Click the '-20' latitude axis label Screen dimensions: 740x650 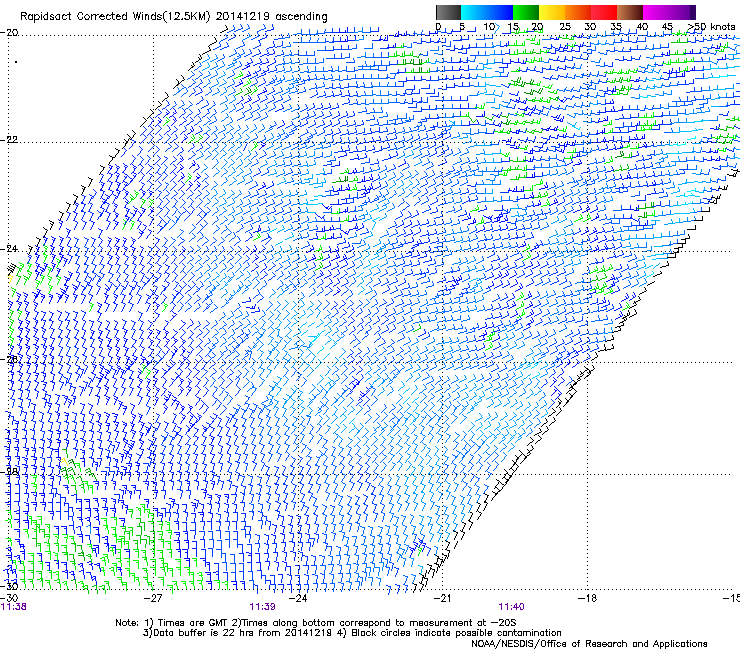9,33
